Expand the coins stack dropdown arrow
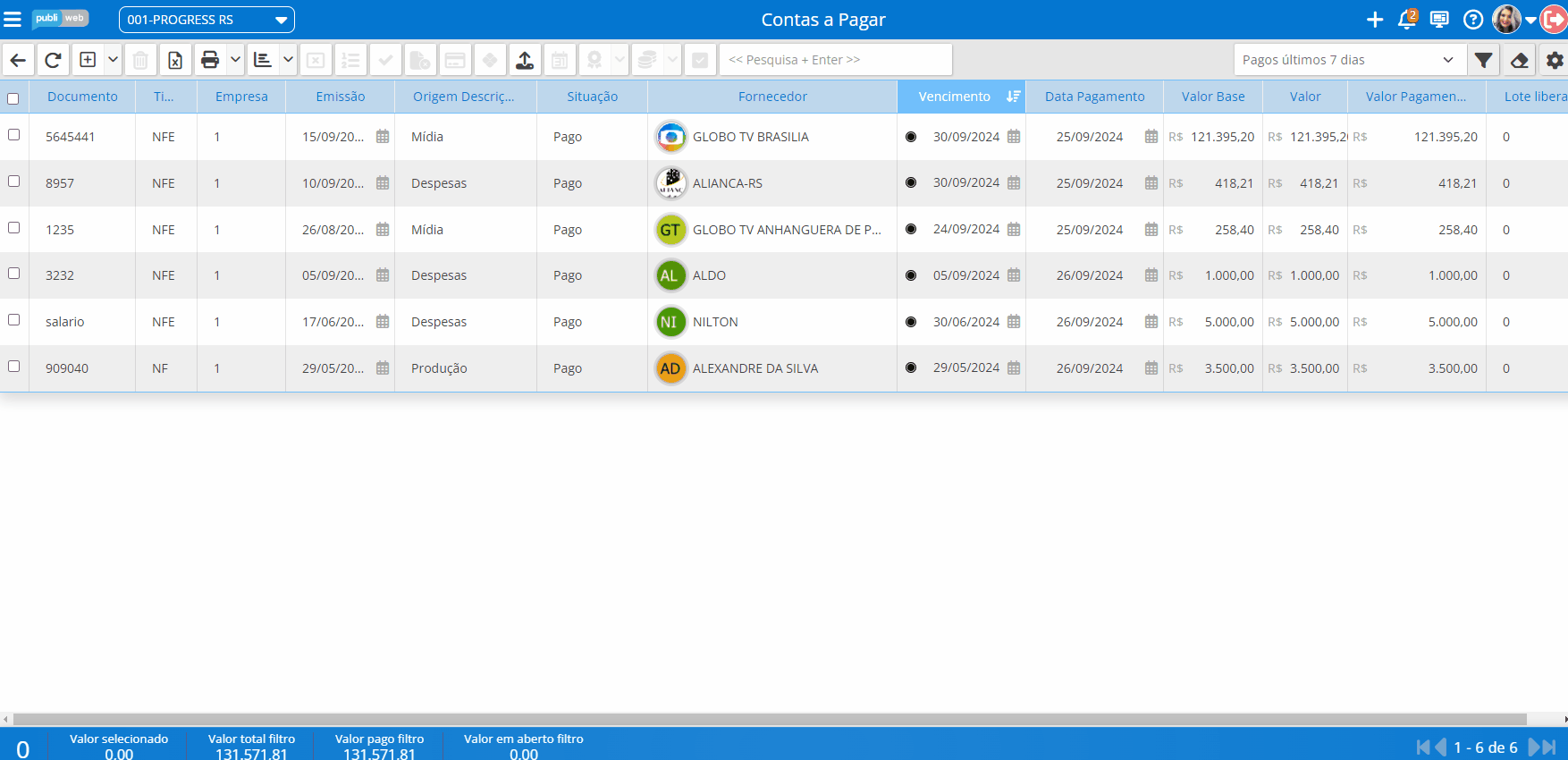This screenshot has height=760, width=1568. [x=672, y=60]
